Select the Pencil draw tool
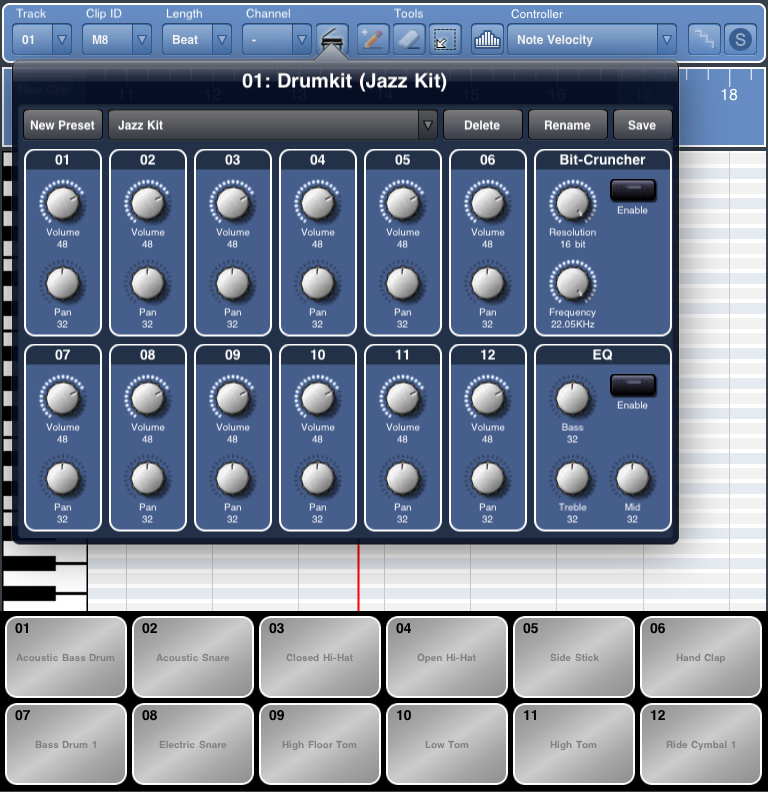768x792 pixels. [373, 39]
